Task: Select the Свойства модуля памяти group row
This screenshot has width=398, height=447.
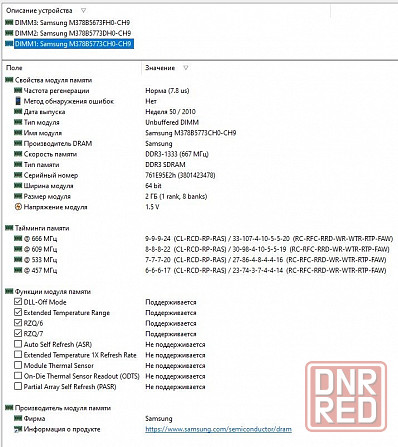Action: tap(53, 80)
